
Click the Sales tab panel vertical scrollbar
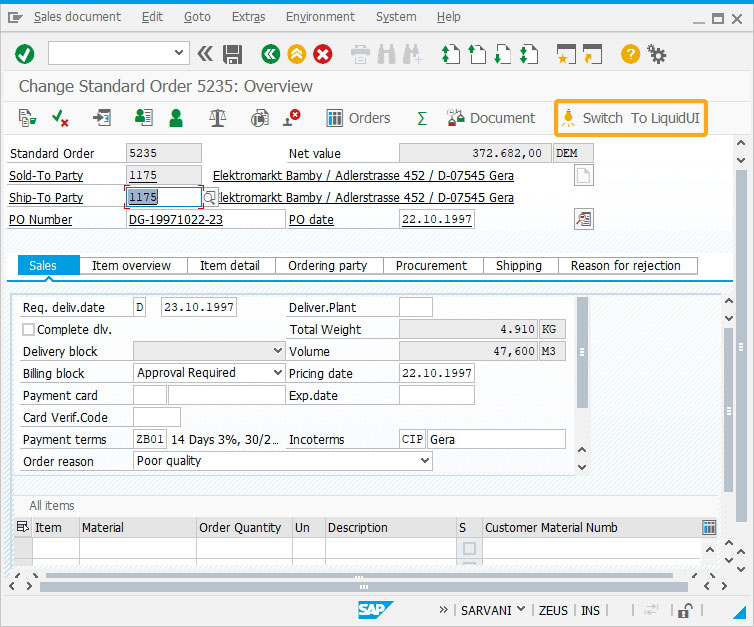[x=582, y=352]
